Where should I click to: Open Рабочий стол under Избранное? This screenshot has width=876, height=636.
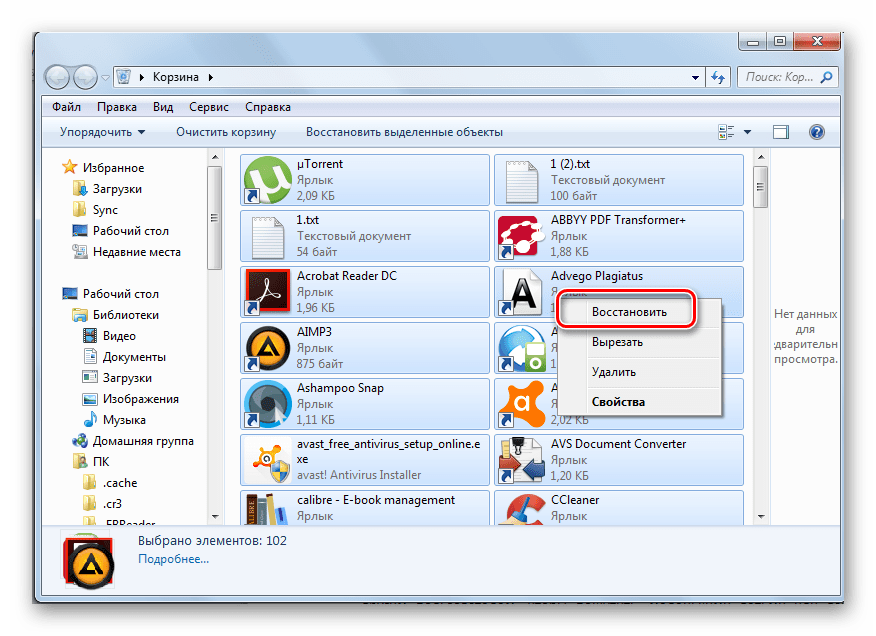pyautogui.click(x=131, y=231)
